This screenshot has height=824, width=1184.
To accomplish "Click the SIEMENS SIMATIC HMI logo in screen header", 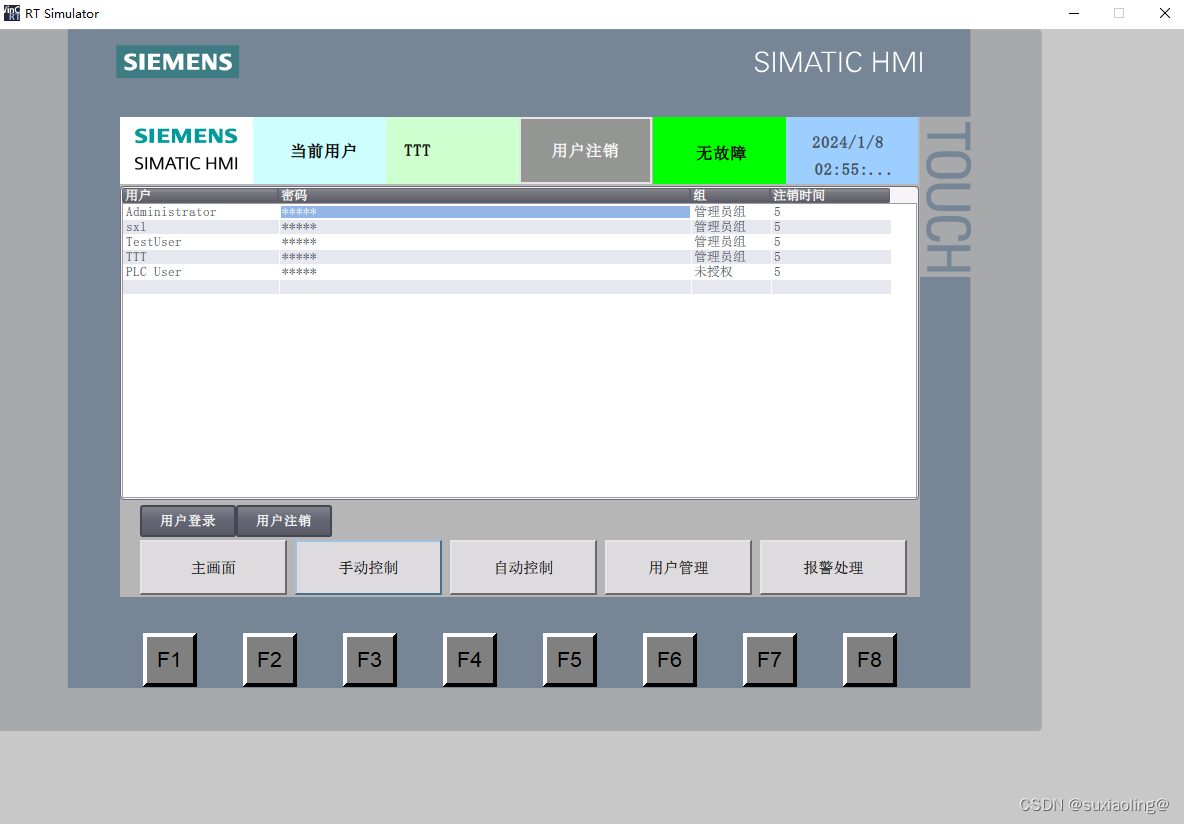I will coord(187,150).
